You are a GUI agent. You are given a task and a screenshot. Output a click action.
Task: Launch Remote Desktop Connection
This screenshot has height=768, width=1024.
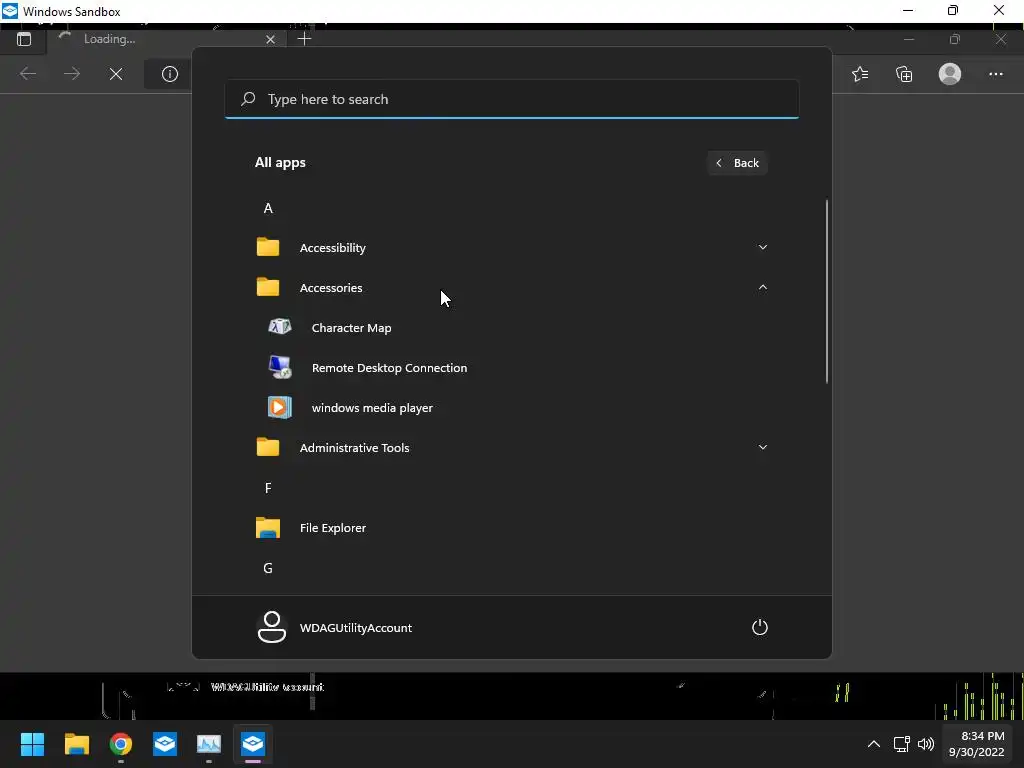click(389, 368)
